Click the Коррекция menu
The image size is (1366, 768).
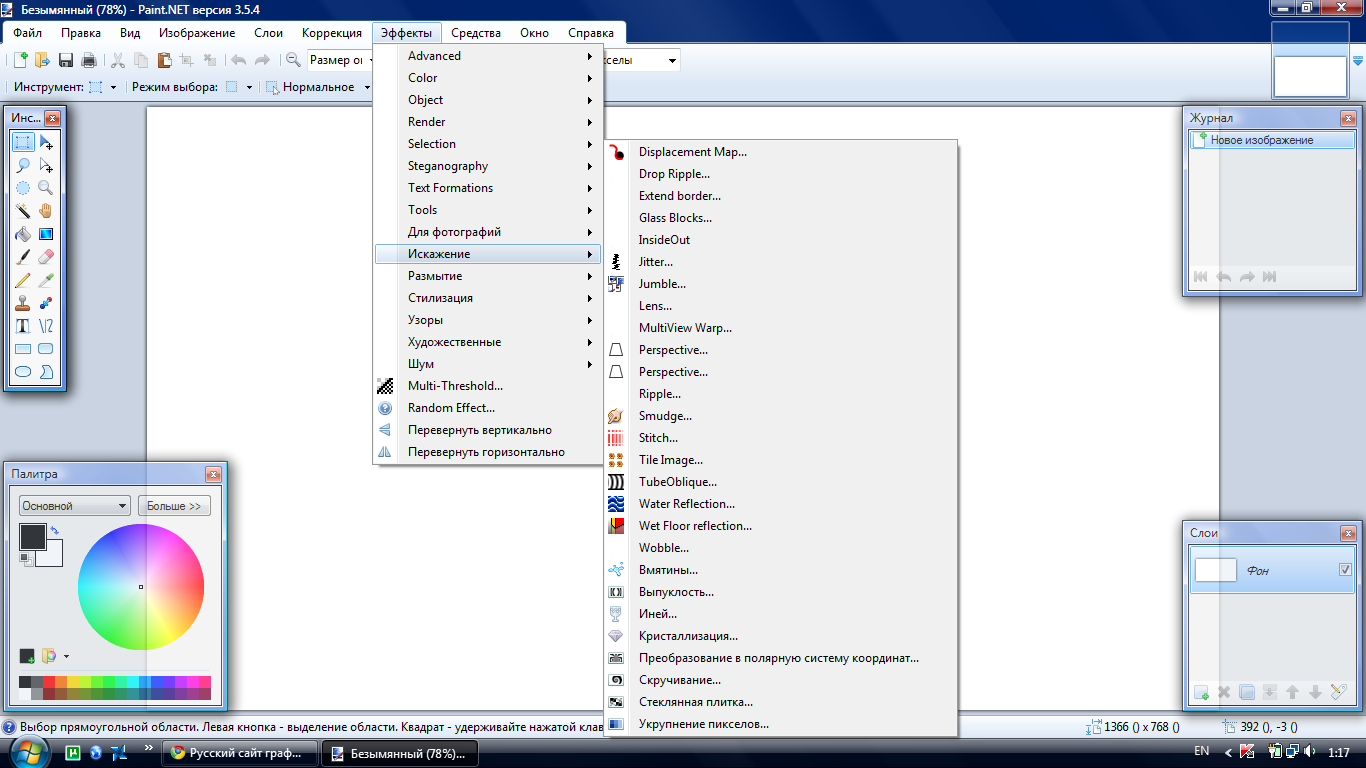click(x=331, y=33)
